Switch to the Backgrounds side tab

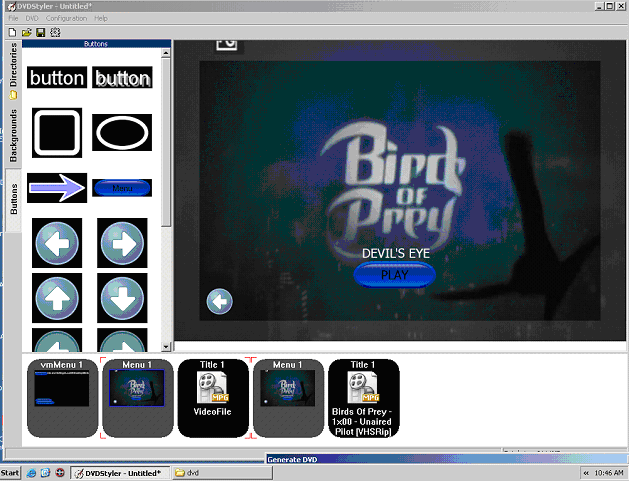coord(14,136)
